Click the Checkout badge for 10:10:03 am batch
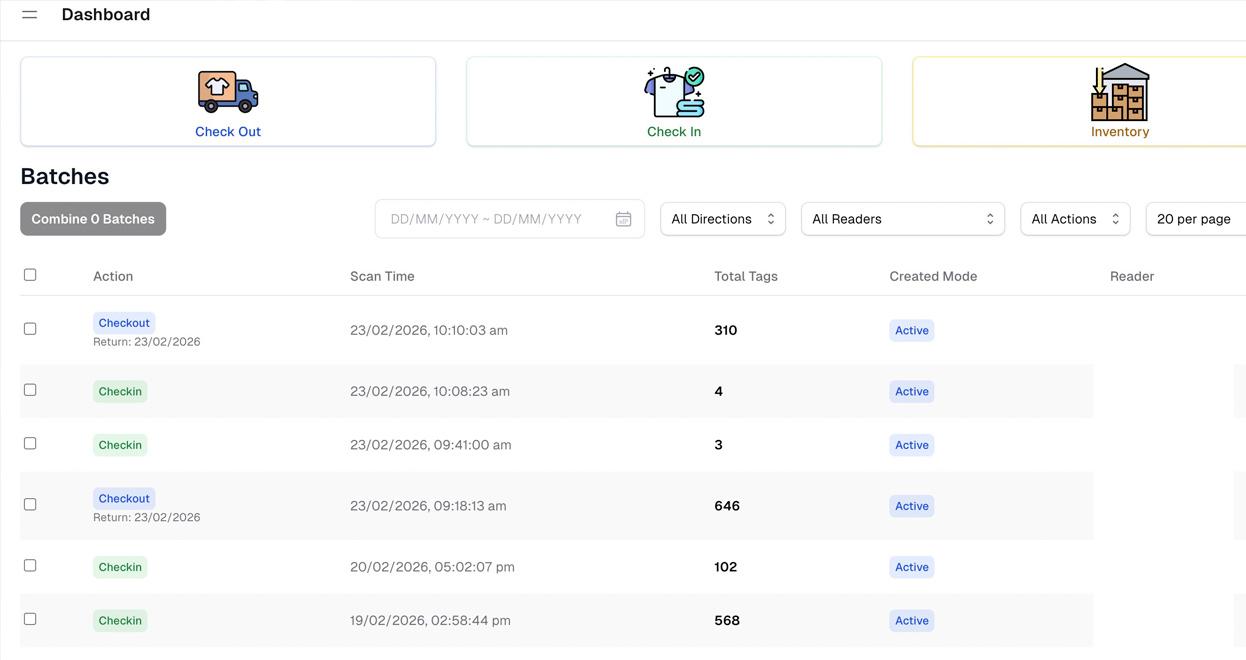The image size is (1246, 660). tap(124, 323)
